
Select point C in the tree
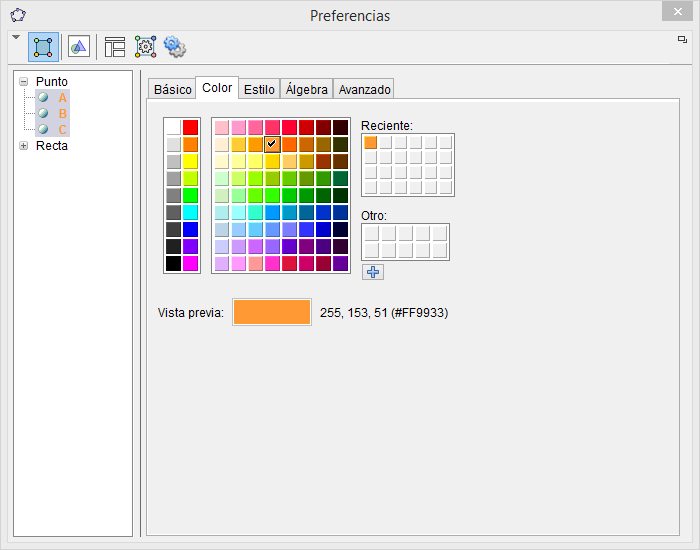point(62,130)
